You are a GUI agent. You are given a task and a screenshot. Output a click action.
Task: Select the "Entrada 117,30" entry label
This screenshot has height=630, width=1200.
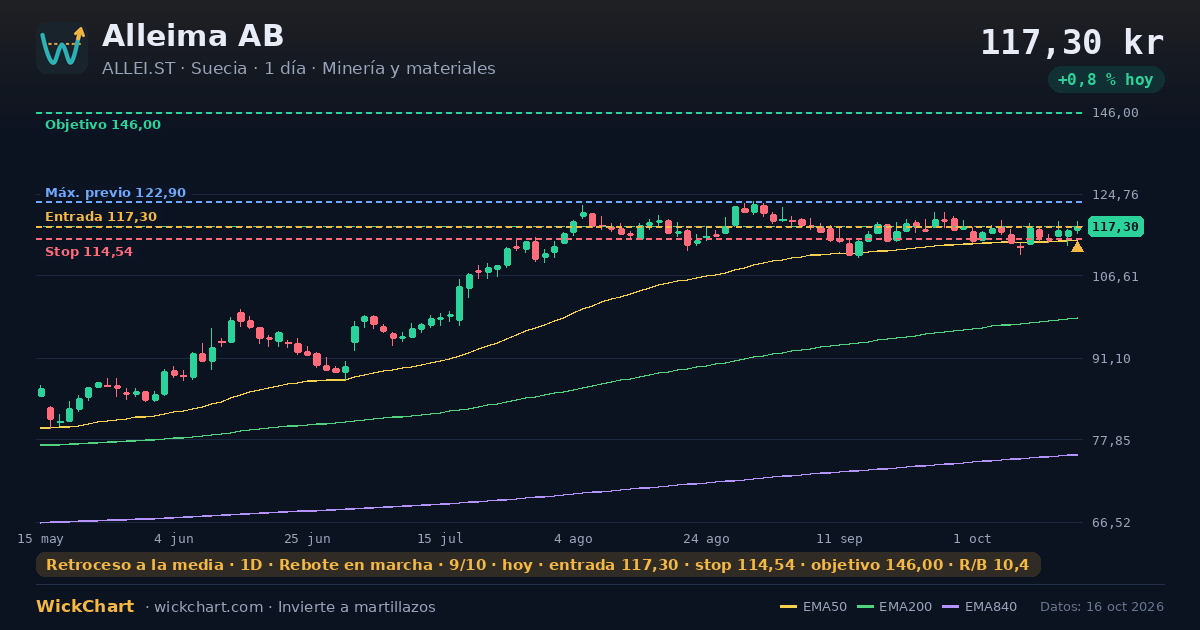101,217
